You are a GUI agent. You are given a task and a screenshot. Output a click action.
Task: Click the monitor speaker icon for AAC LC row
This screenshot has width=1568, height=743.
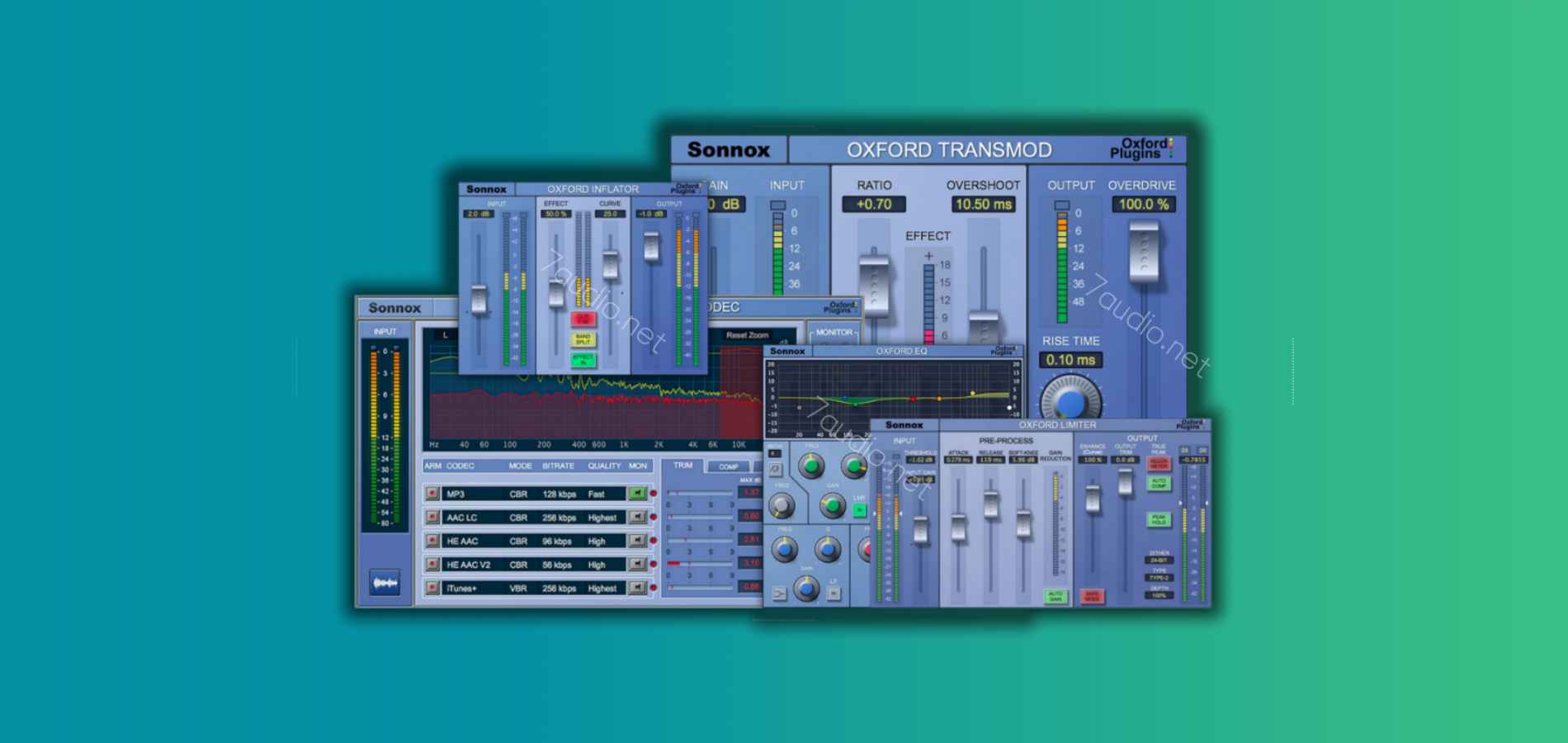pyautogui.click(x=637, y=518)
